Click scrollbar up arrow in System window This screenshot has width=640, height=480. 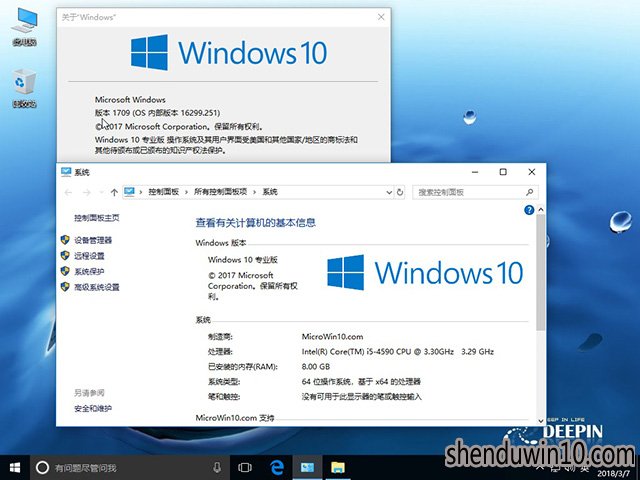coord(541,210)
